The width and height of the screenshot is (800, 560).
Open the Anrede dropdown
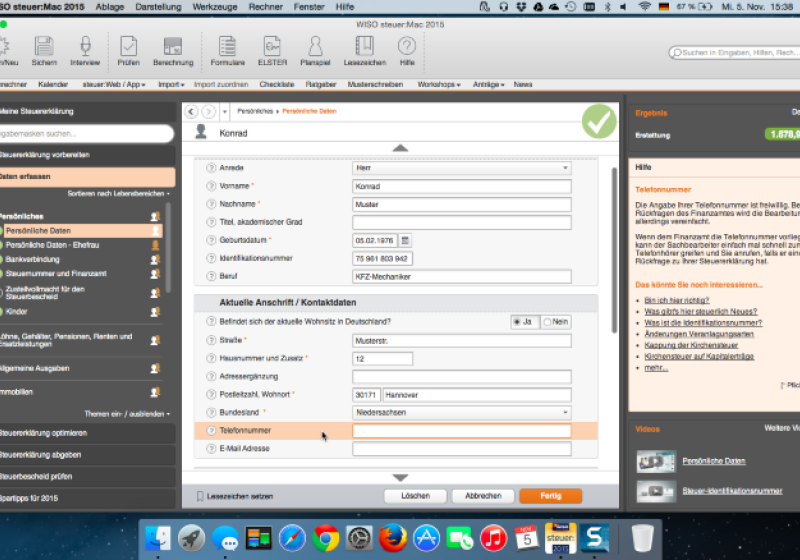coord(461,168)
